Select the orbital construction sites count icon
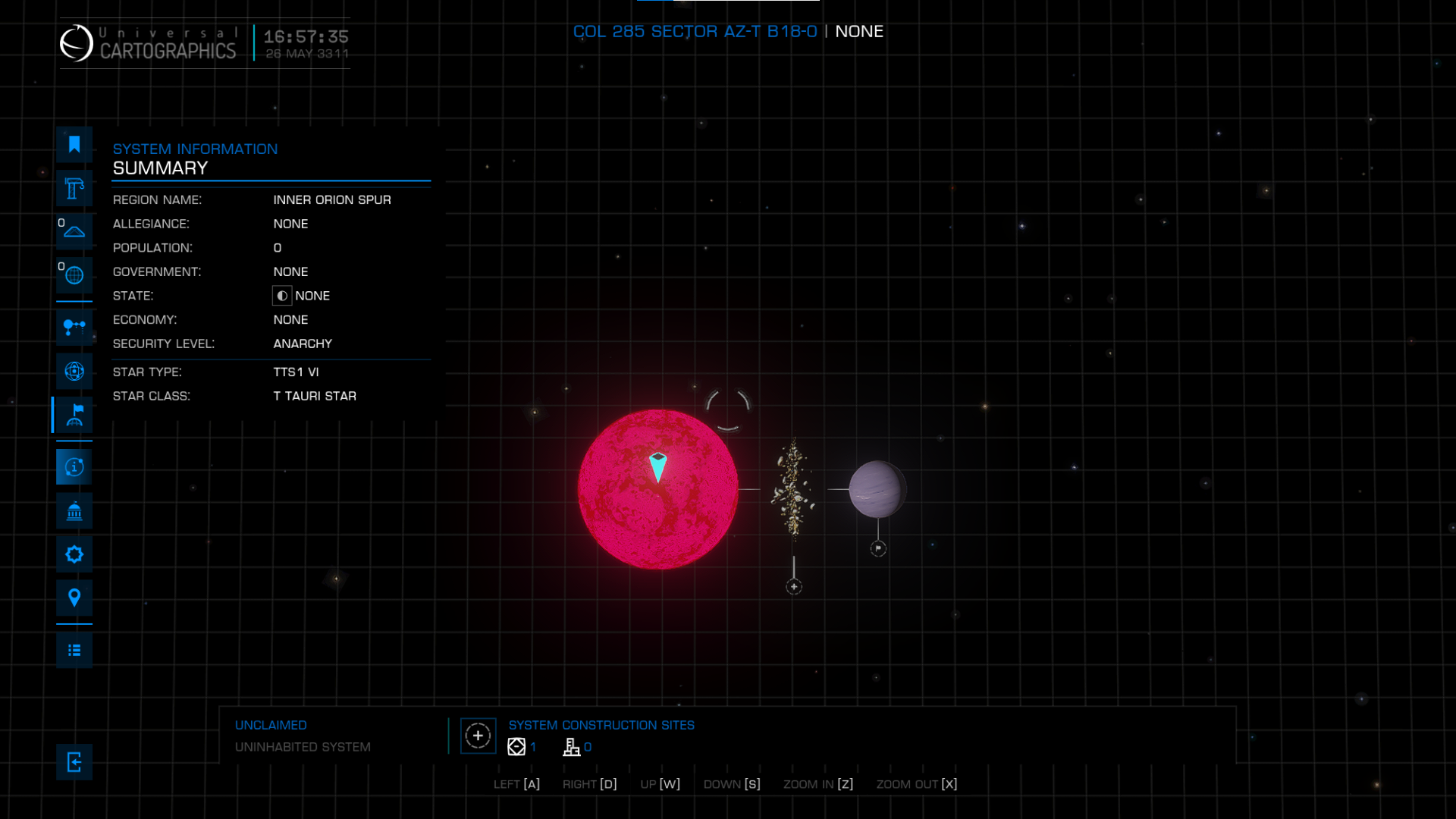 (x=516, y=747)
